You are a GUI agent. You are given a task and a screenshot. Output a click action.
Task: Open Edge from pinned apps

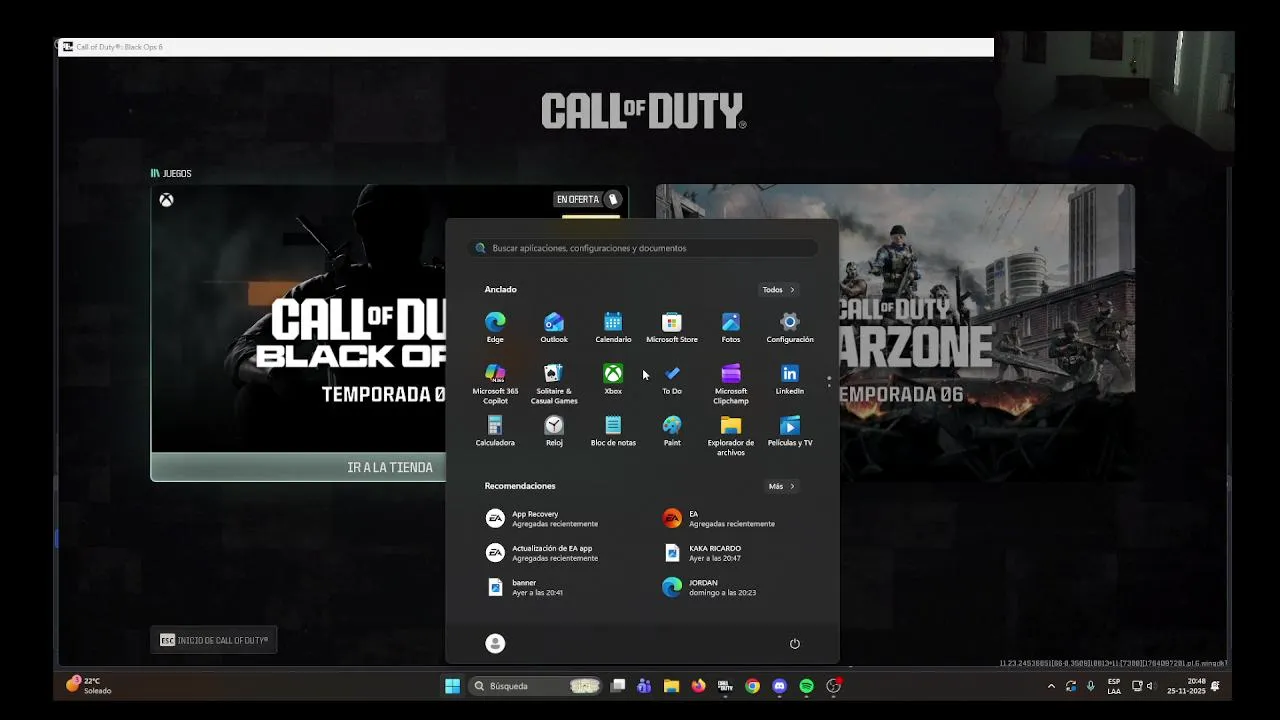495,327
